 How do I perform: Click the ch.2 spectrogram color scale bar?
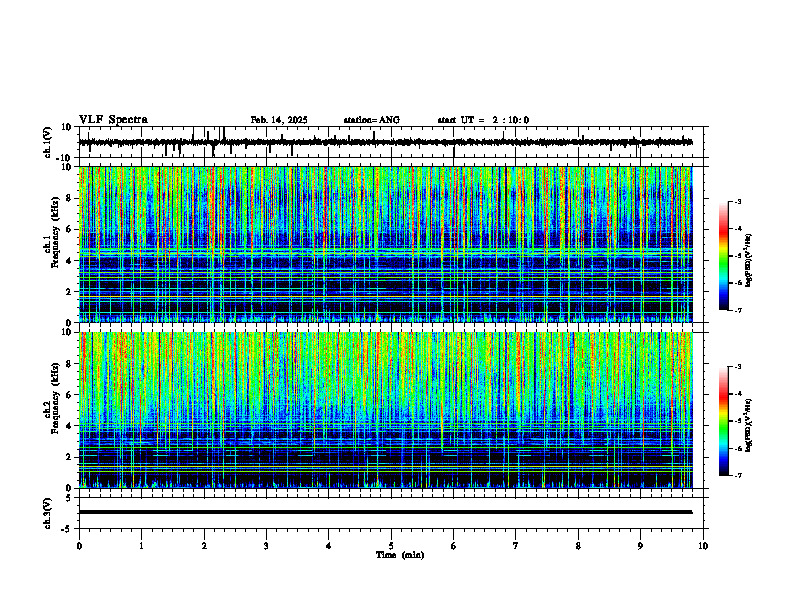pos(724,421)
